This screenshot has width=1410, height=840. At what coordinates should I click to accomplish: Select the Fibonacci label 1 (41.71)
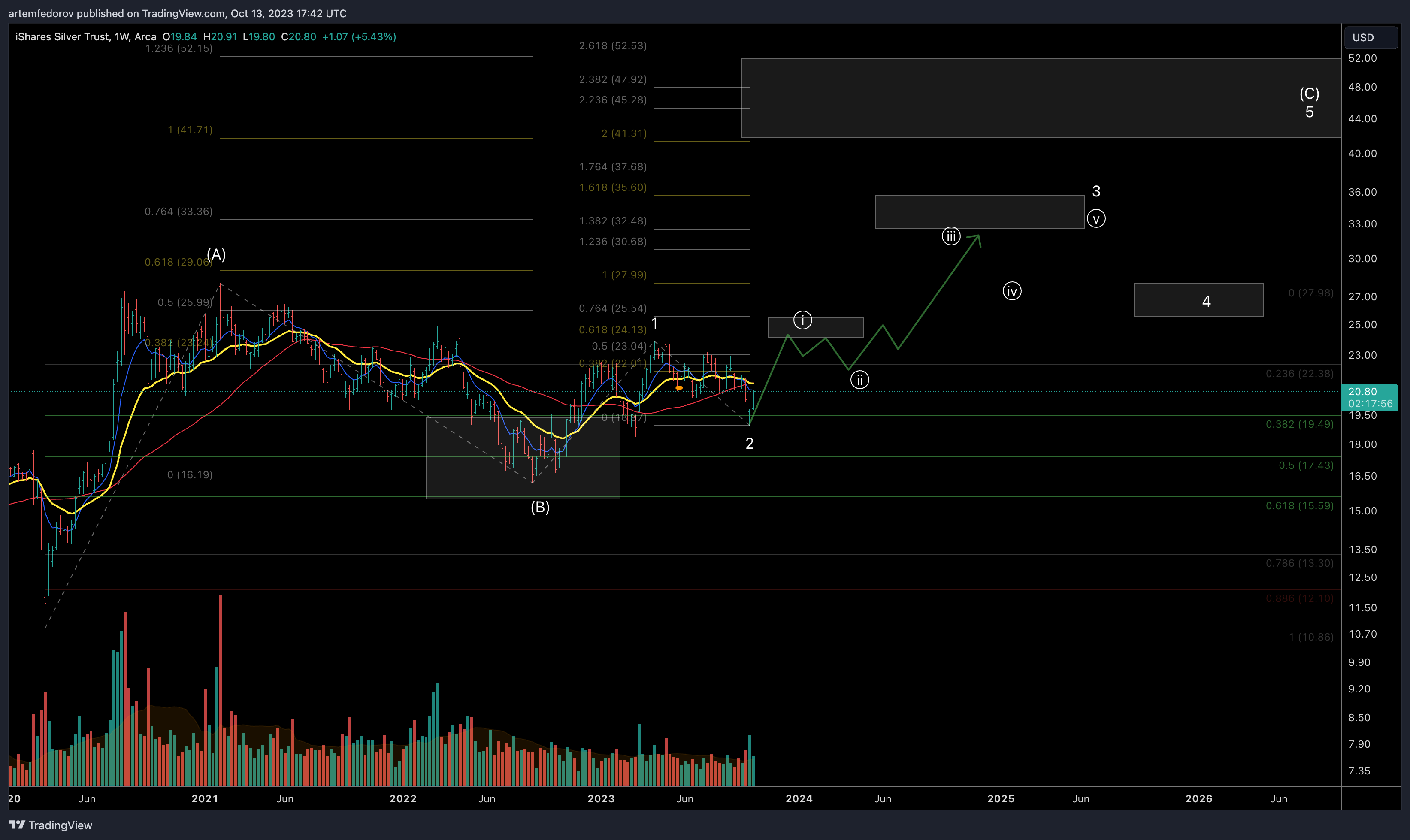[x=190, y=130]
